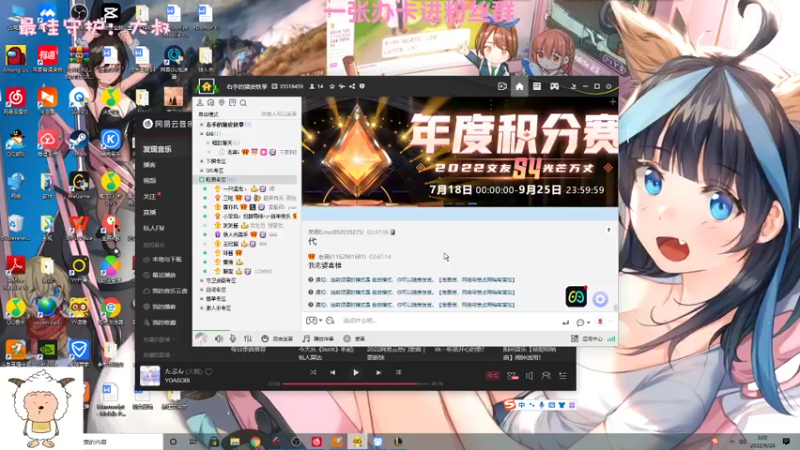The width and height of the screenshot is (800, 450).
Task: Open 最近播放 in NetEase Music sidebar
Action: [x=160, y=275]
